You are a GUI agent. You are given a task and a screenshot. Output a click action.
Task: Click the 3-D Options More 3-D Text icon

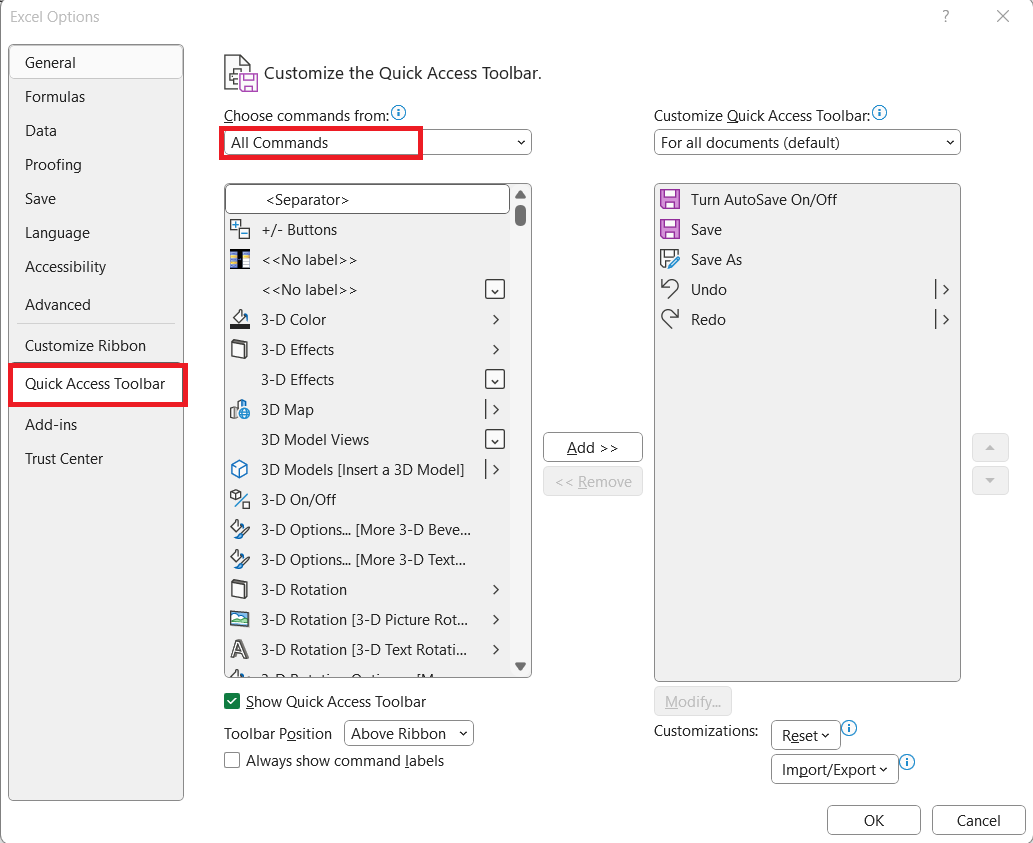click(240, 560)
